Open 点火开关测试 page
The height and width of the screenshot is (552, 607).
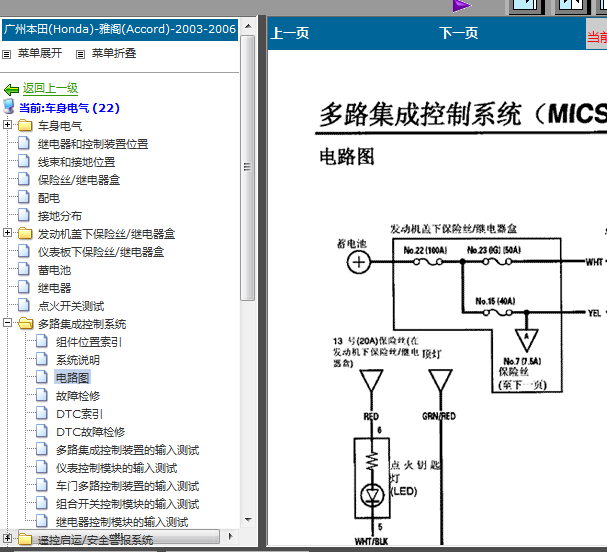click(x=71, y=306)
